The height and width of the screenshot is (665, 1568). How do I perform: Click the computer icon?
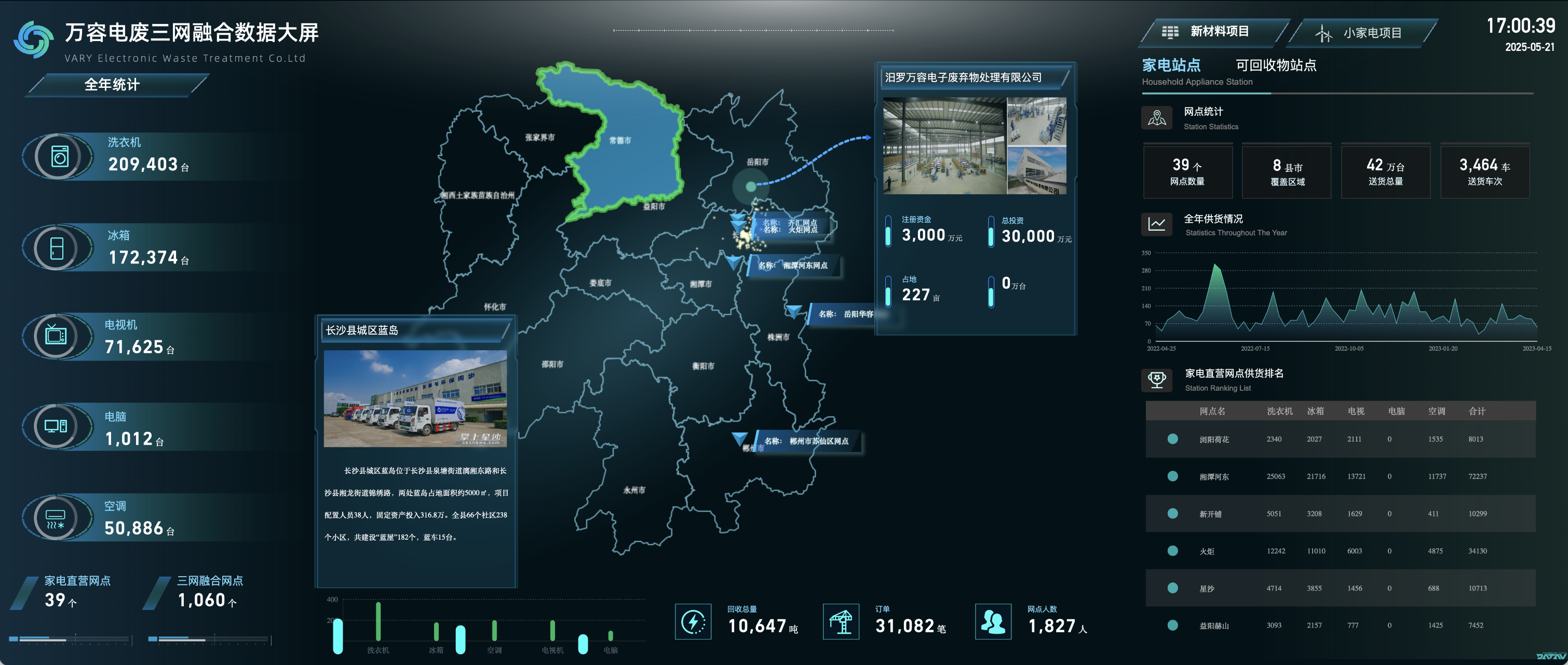(56, 427)
